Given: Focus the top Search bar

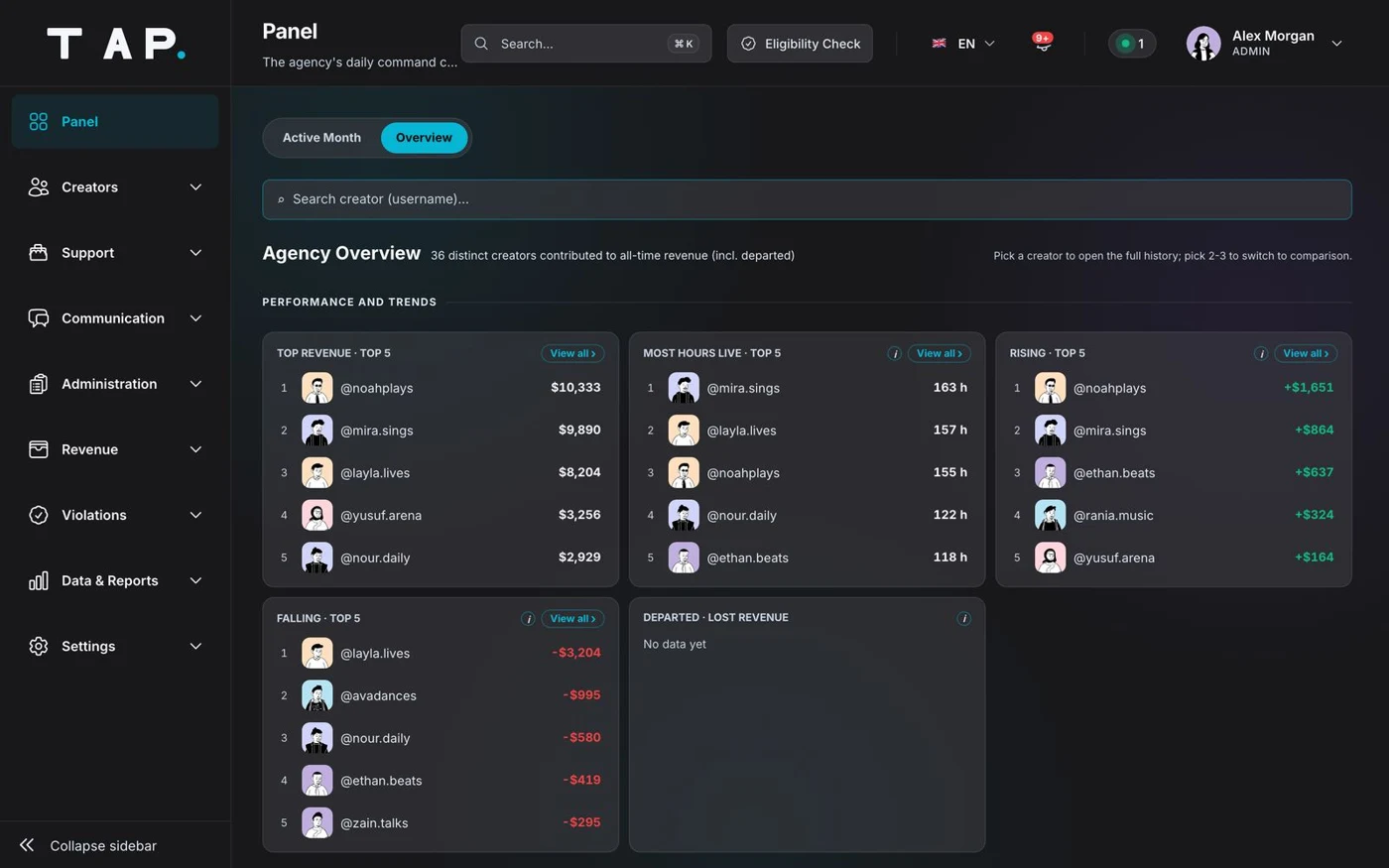Looking at the screenshot, I should point(585,44).
